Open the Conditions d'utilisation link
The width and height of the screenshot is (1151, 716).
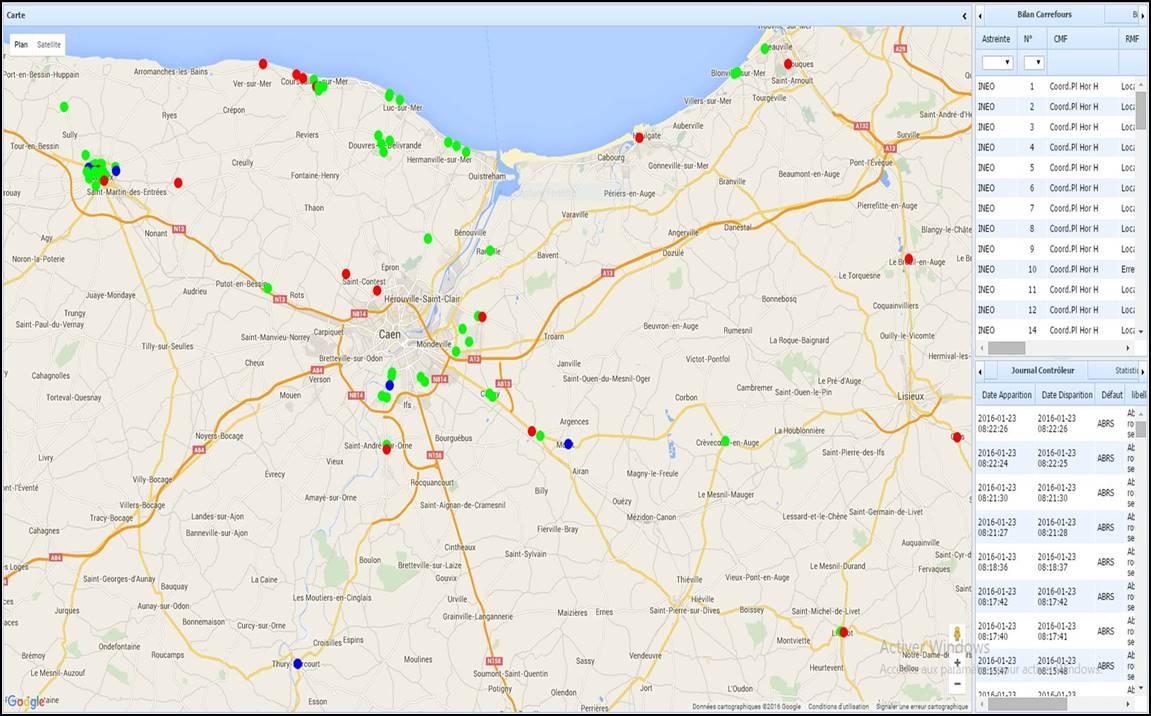(x=838, y=706)
